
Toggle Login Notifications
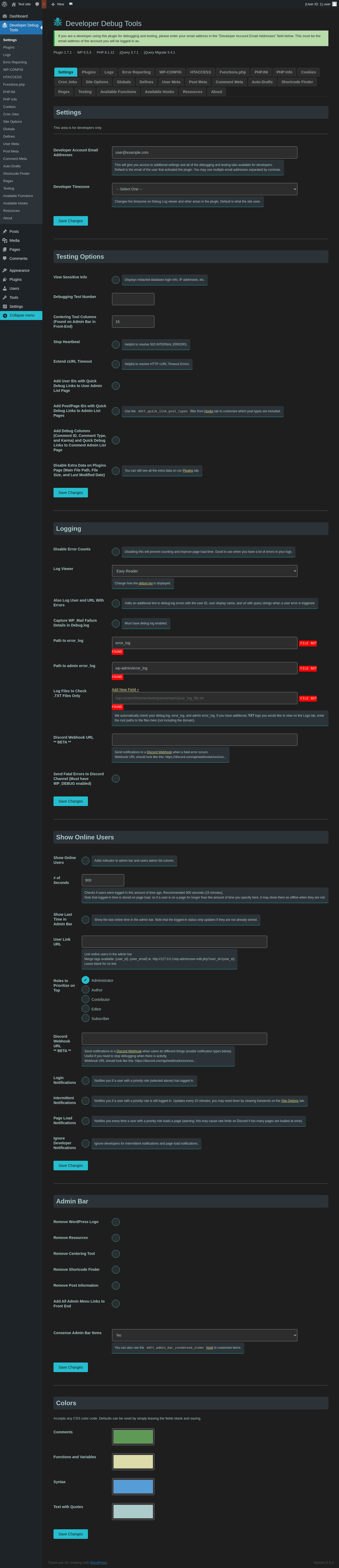(86, 1080)
